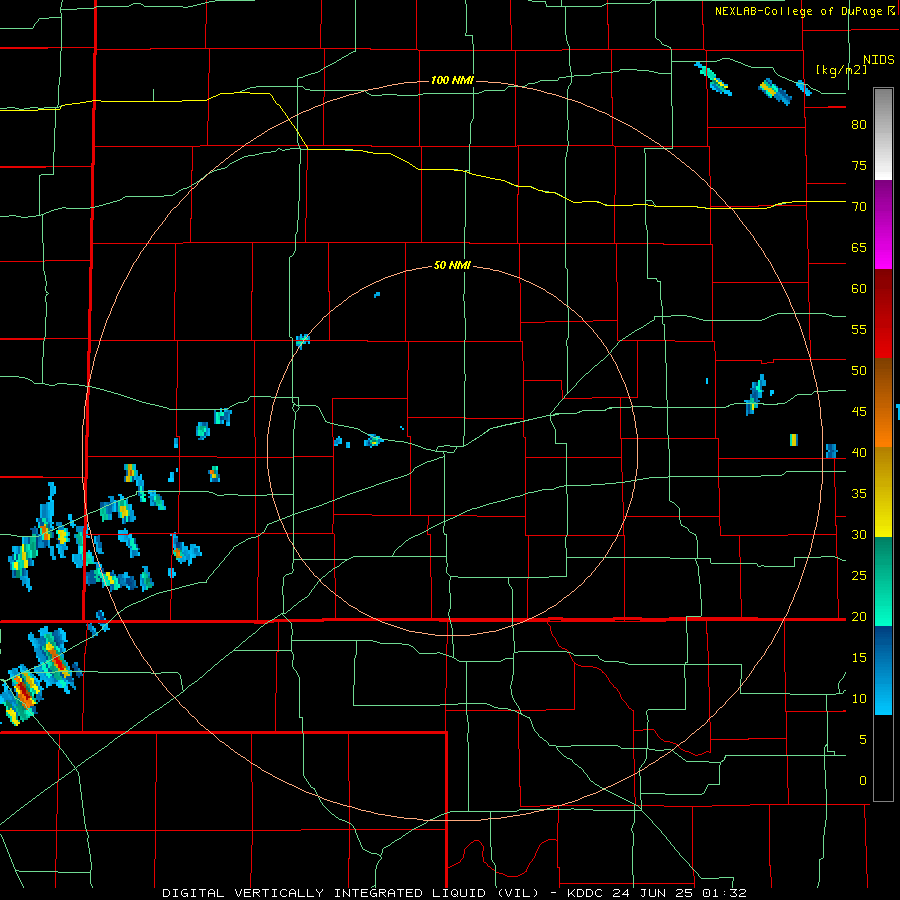This screenshot has height=900, width=900.
Task: Select the 40 value on the VIL scale
Action: tap(859, 452)
